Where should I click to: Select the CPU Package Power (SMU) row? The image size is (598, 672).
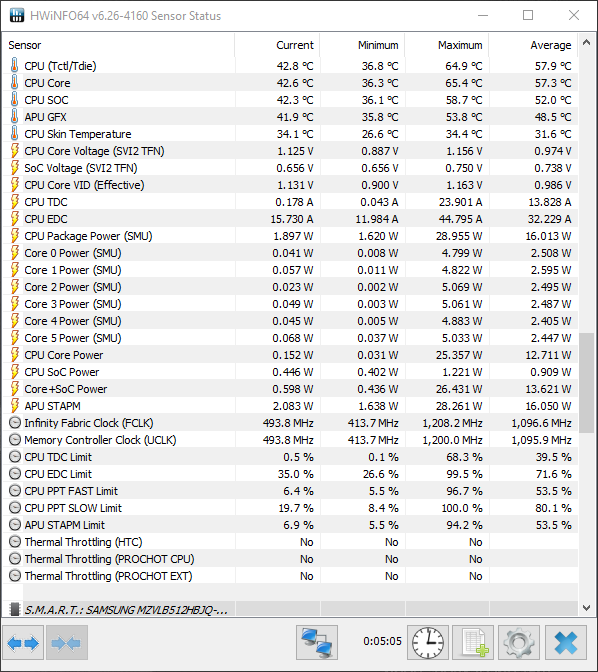tap(290, 236)
